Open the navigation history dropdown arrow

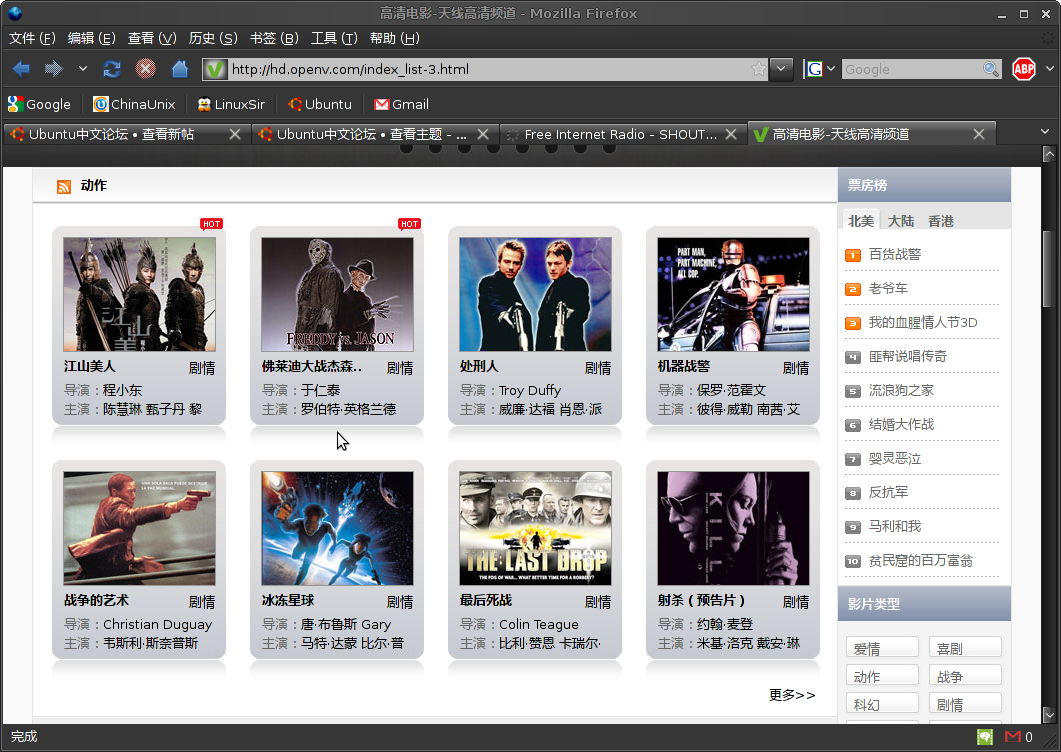83,68
